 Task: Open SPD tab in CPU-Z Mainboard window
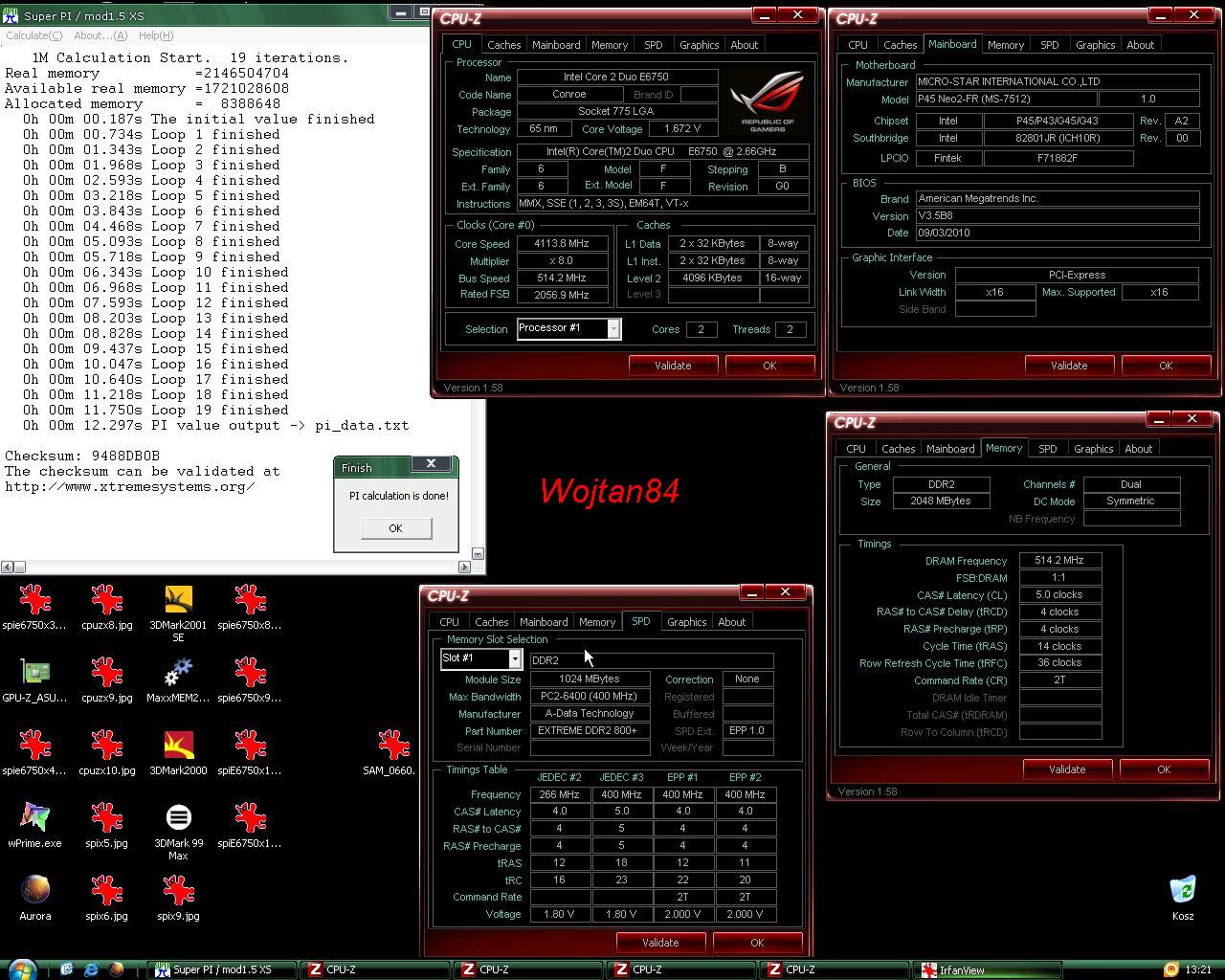coord(1049,45)
